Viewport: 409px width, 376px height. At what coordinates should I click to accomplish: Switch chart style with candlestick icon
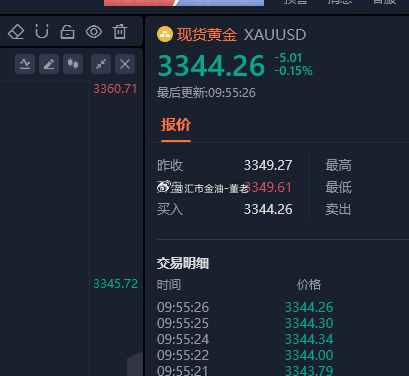(73, 64)
